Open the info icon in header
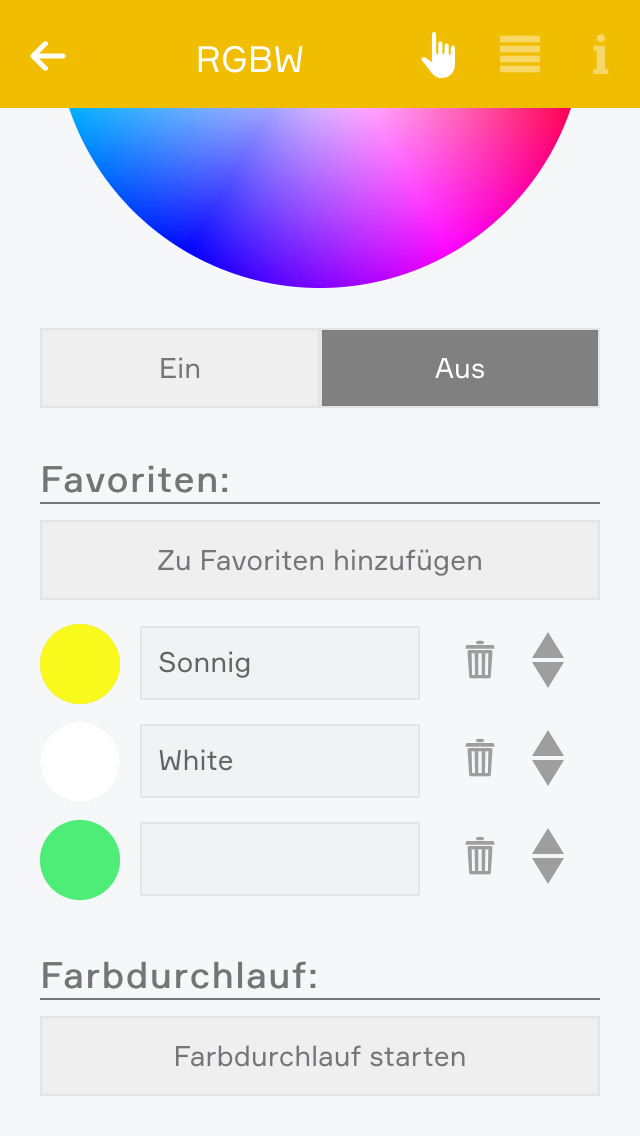Screen dimensions: 640x1136 (x=600, y=55)
